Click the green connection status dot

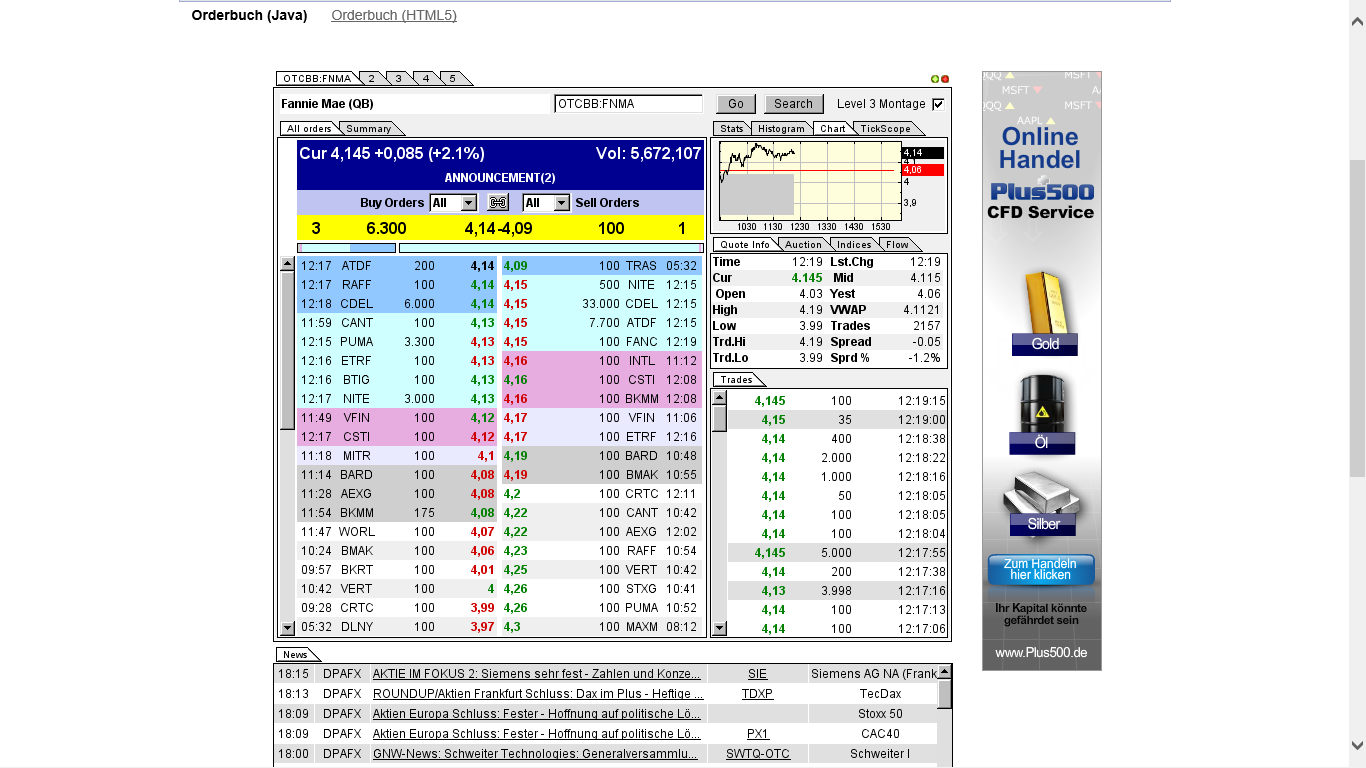click(935, 78)
